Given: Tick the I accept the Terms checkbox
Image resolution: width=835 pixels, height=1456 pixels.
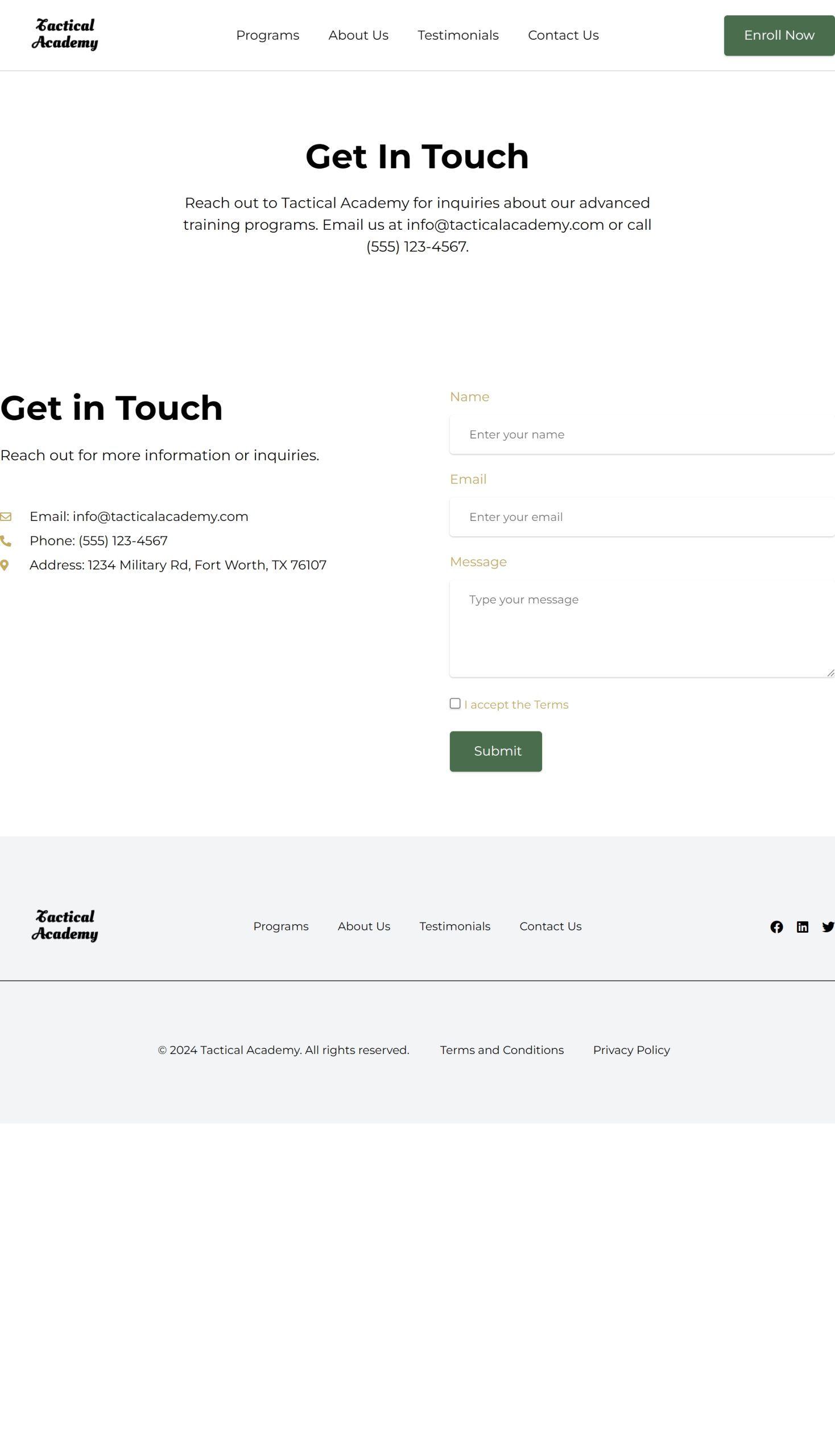Looking at the screenshot, I should [455, 704].
